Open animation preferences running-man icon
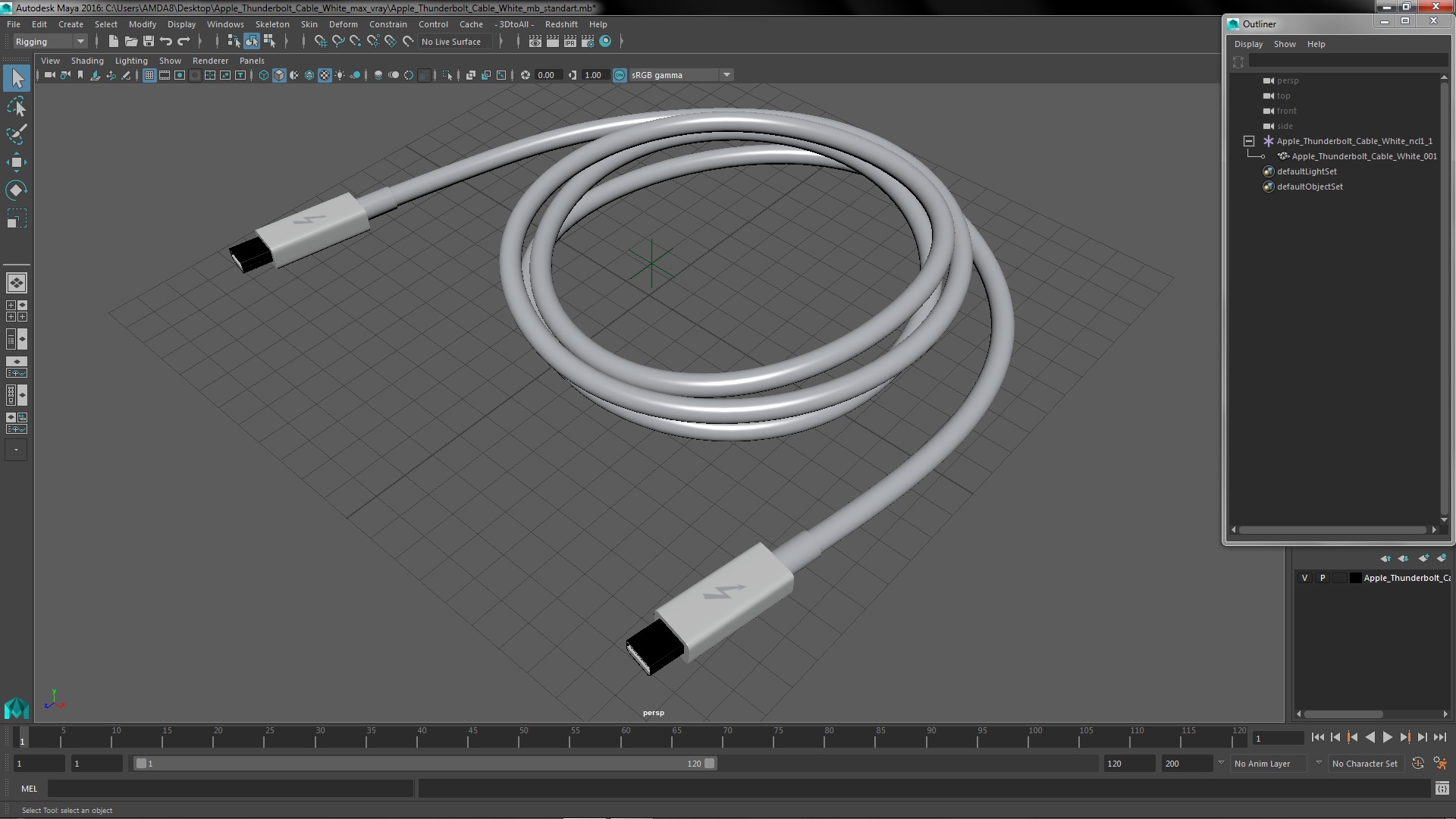 pos(1440,764)
